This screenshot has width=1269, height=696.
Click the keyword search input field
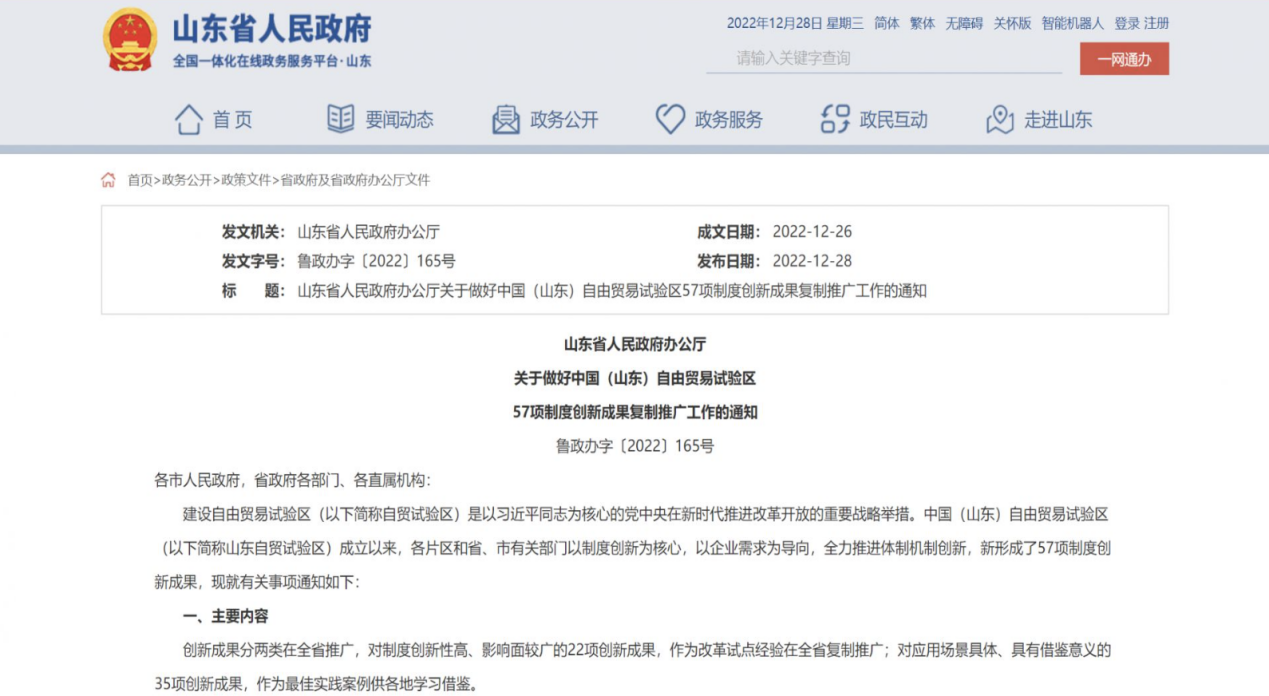click(884, 58)
